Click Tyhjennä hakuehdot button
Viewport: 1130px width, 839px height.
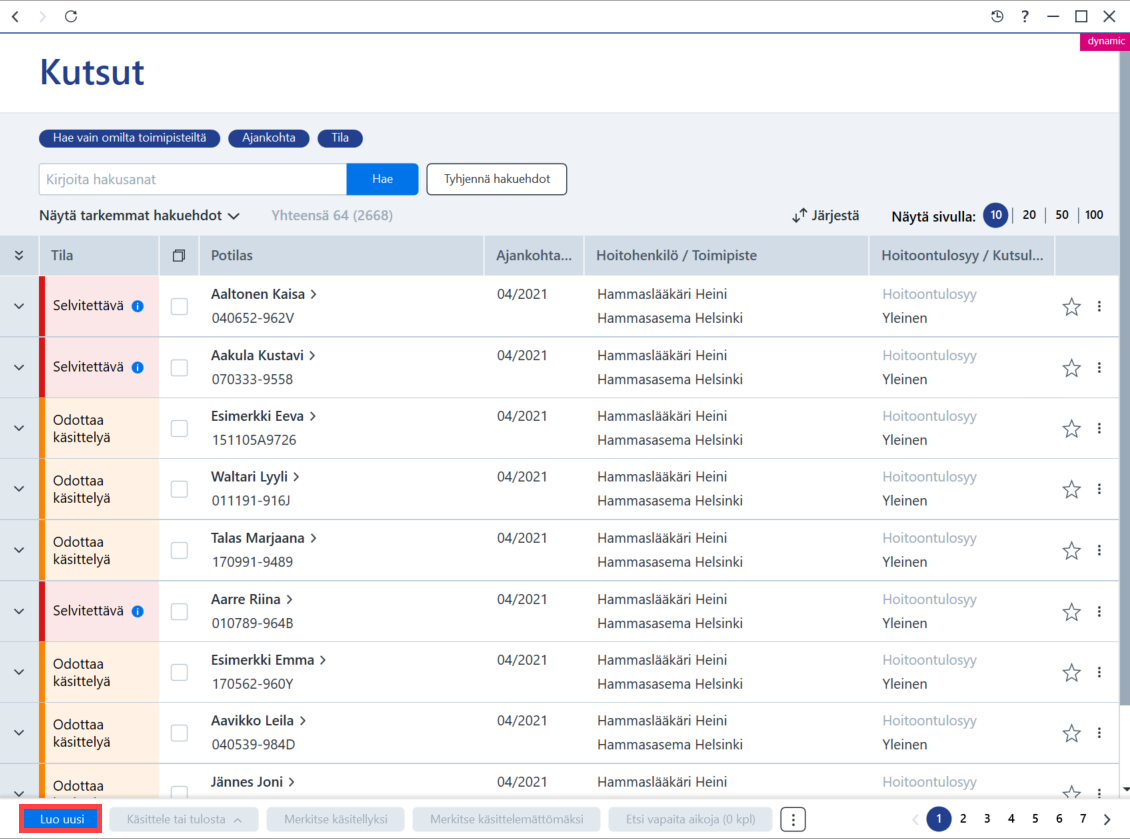(497, 179)
